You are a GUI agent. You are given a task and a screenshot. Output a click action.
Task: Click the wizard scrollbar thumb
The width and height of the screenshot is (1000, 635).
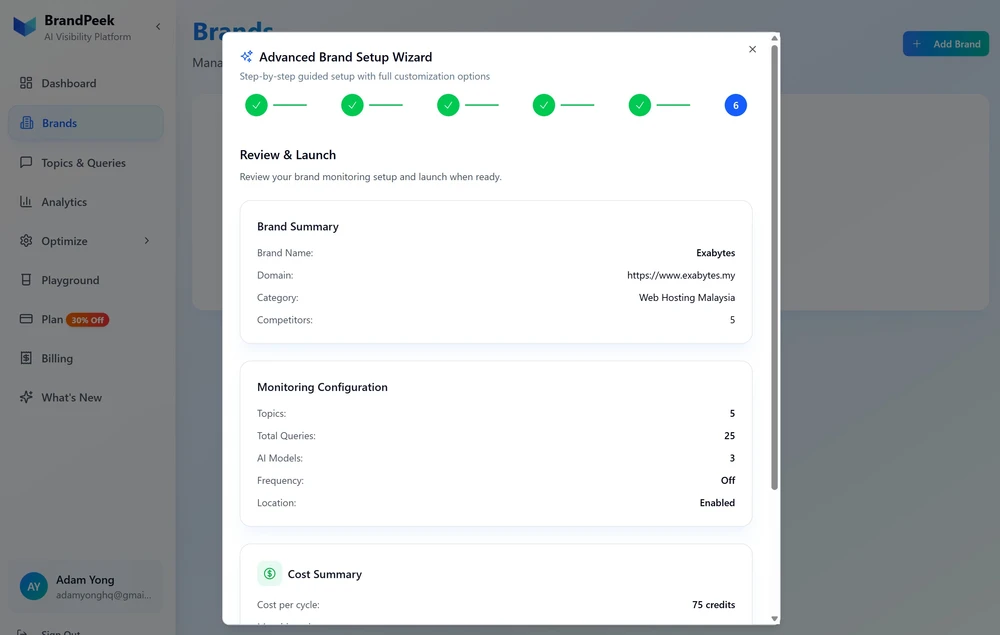coord(774,266)
